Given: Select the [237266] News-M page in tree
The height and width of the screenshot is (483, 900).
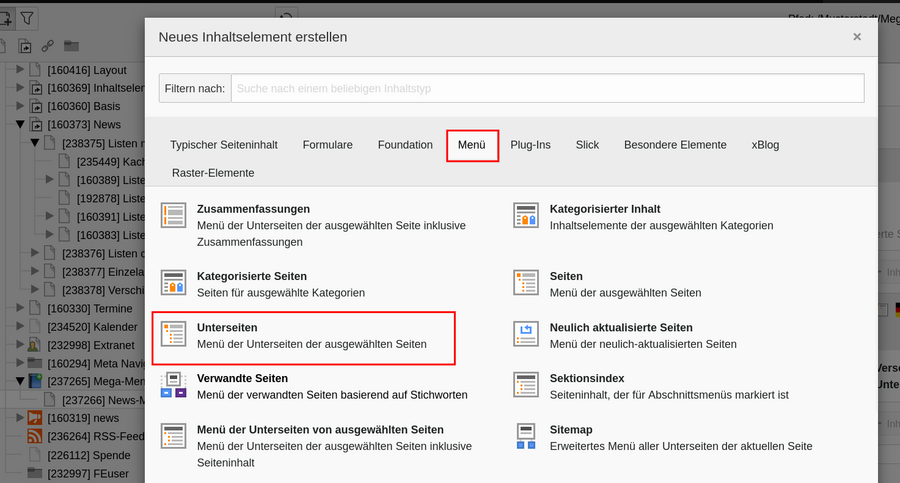Looking at the screenshot, I should (103, 400).
